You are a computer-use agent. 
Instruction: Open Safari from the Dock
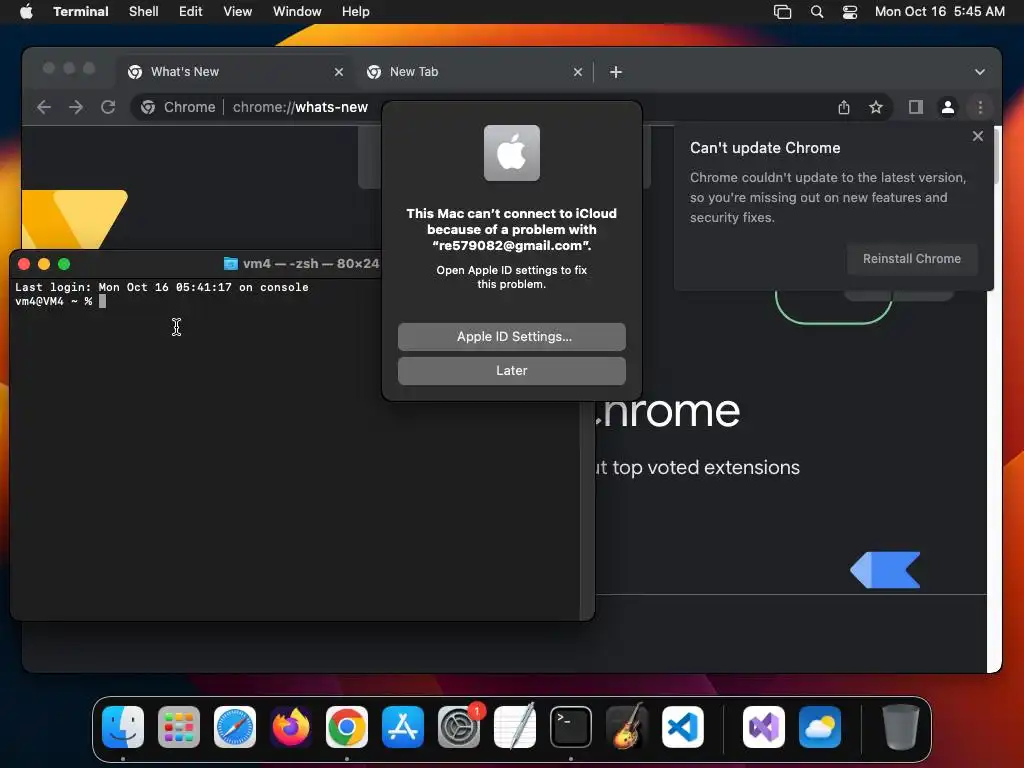pos(235,727)
